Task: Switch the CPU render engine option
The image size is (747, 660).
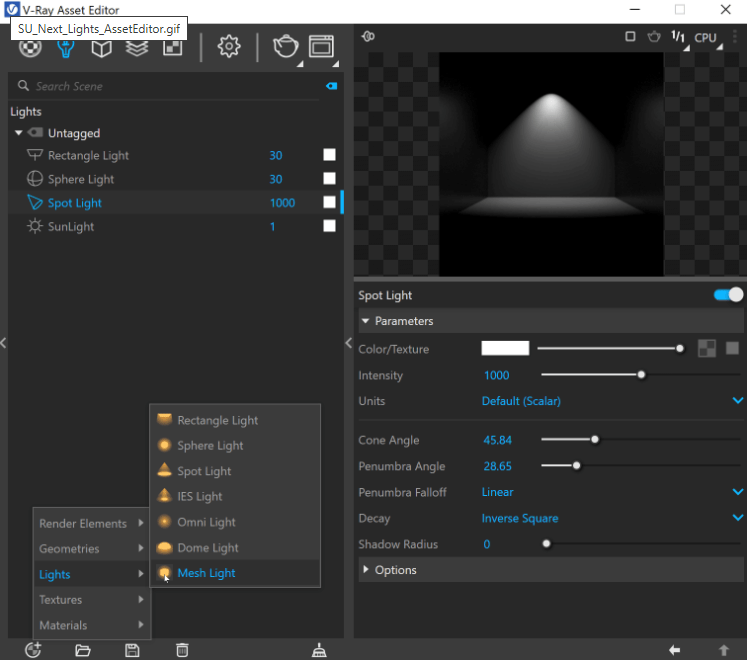Action: pos(706,38)
